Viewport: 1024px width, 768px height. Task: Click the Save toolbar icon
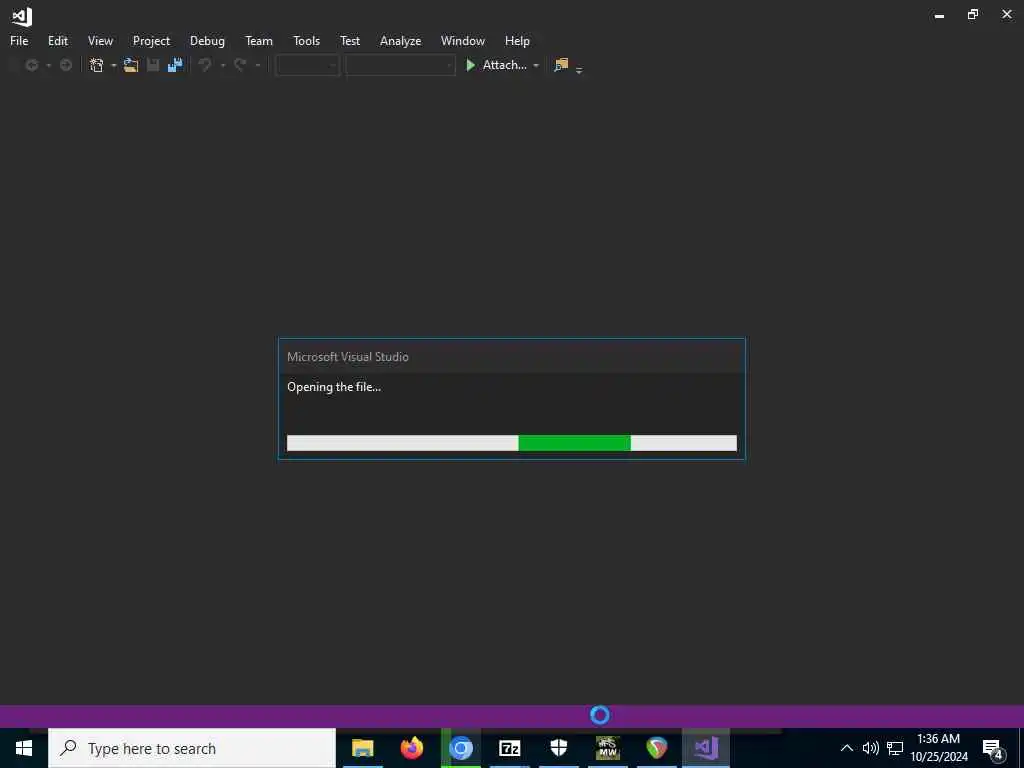click(x=153, y=65)
